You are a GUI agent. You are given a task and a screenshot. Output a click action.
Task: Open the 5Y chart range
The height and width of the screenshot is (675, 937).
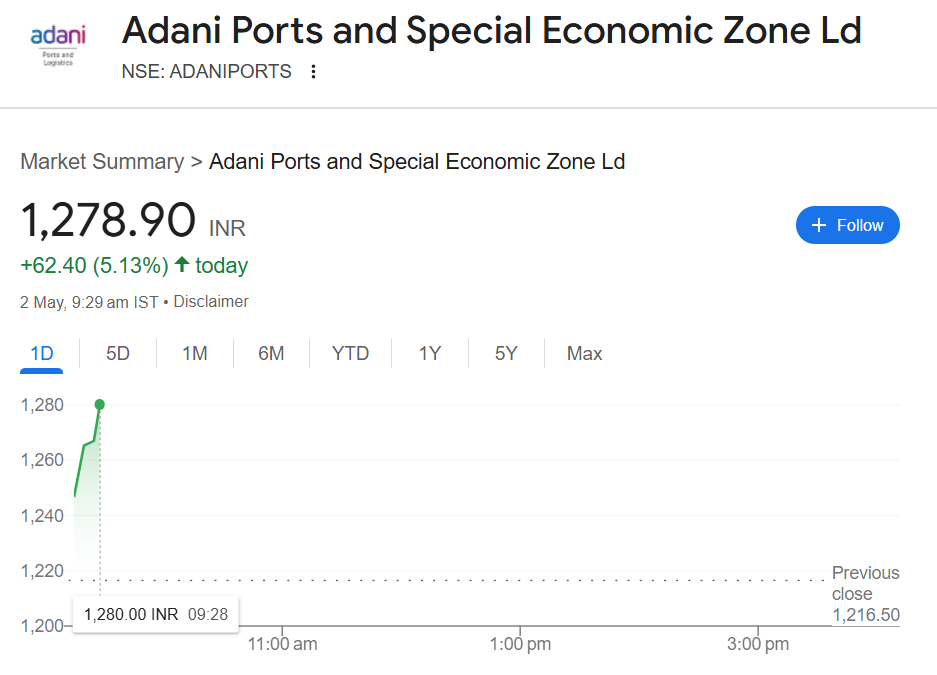pyautogui.click(x=506, y=354)
